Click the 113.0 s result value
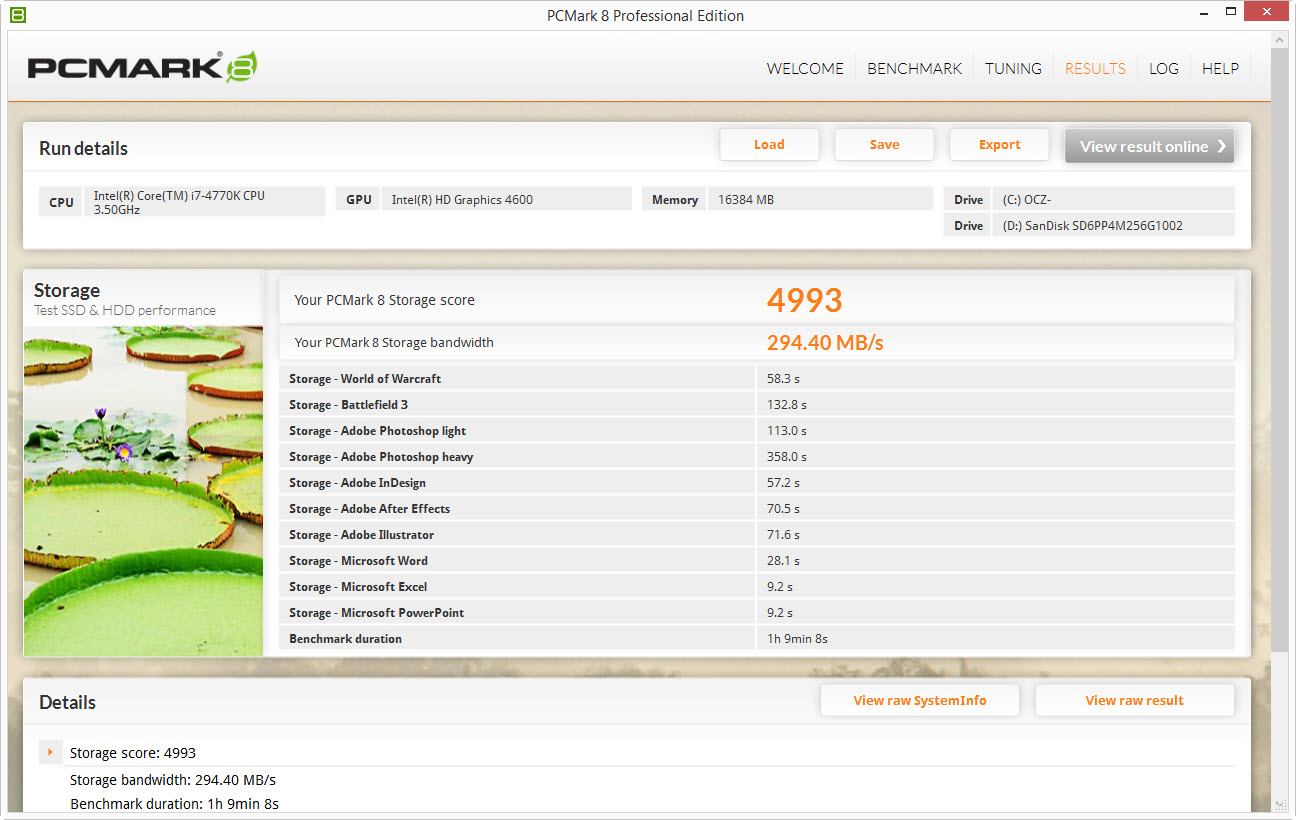This screenshot has width=1296, height=820. point(787,431)
